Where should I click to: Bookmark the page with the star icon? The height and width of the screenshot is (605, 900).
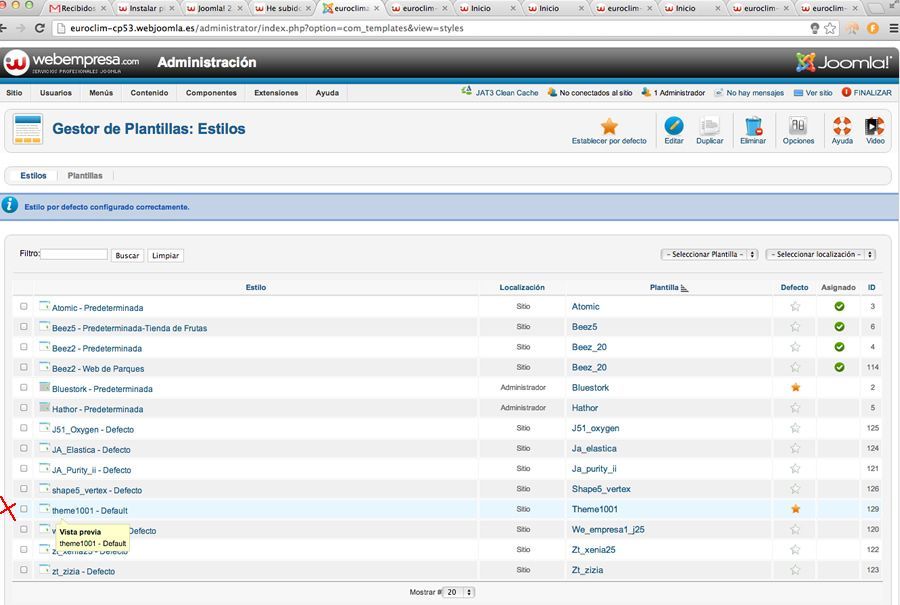click(x=830, y=28)
